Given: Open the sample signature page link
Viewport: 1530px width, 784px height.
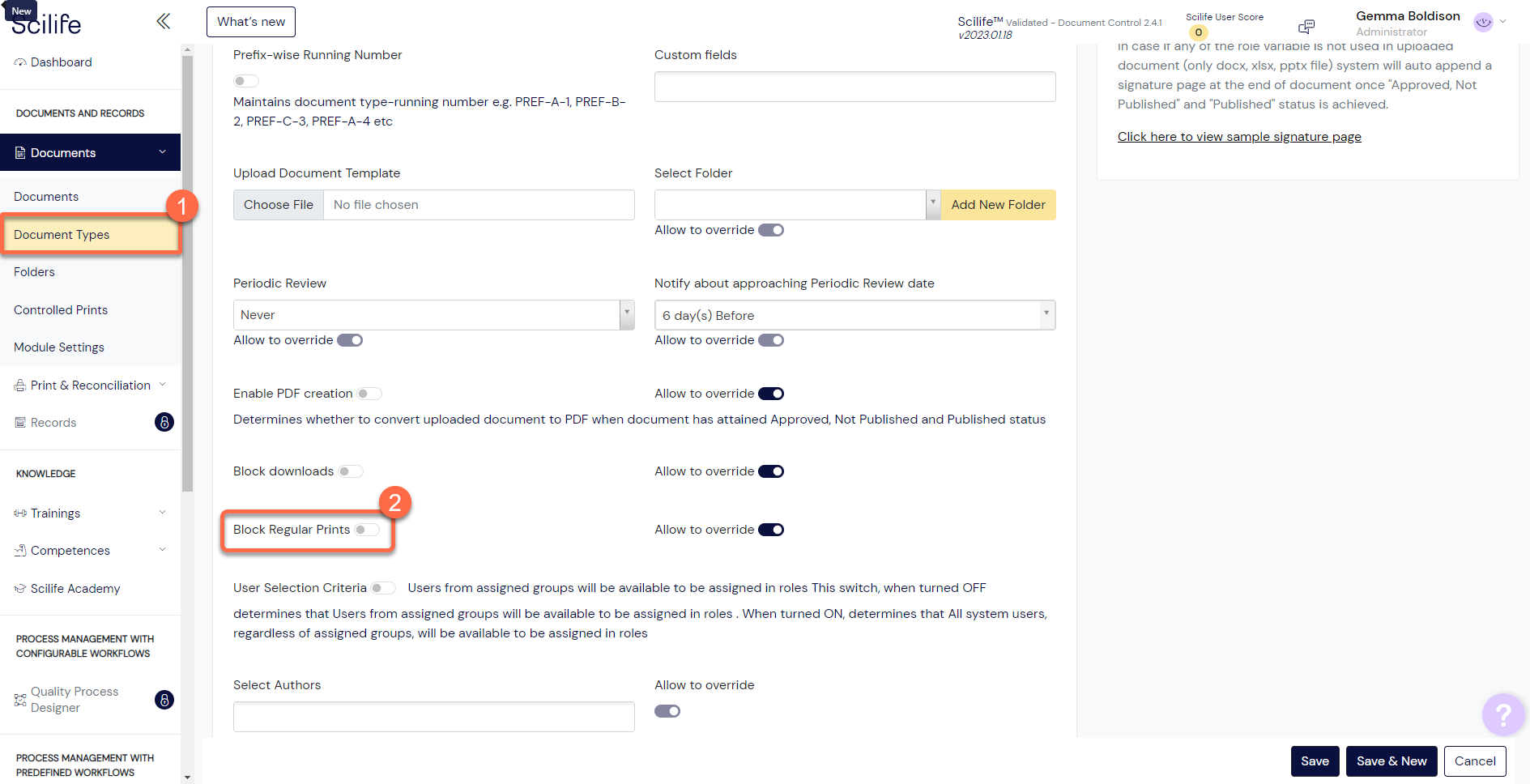Looking at the screenshot, I should coord(1238,137).
